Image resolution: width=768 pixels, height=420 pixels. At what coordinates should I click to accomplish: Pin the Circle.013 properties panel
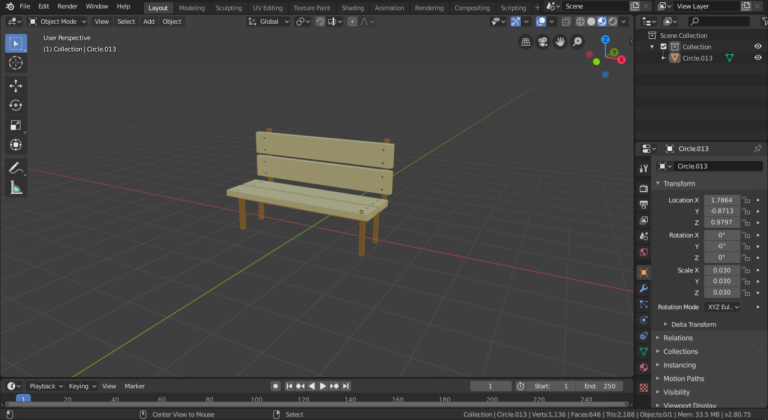pos(757,148)
